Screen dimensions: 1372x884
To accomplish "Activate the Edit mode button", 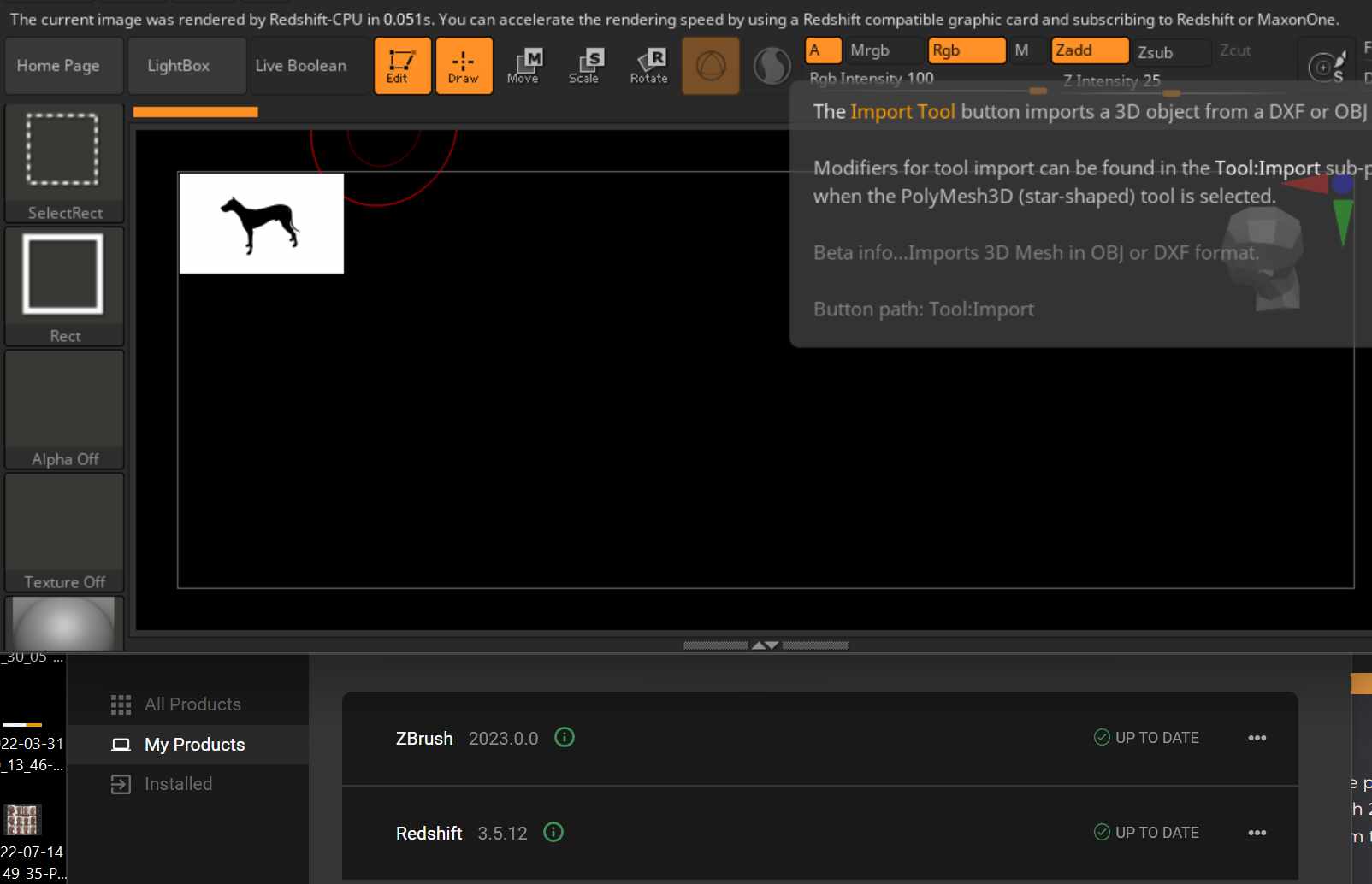I will (x=402, y=66).
